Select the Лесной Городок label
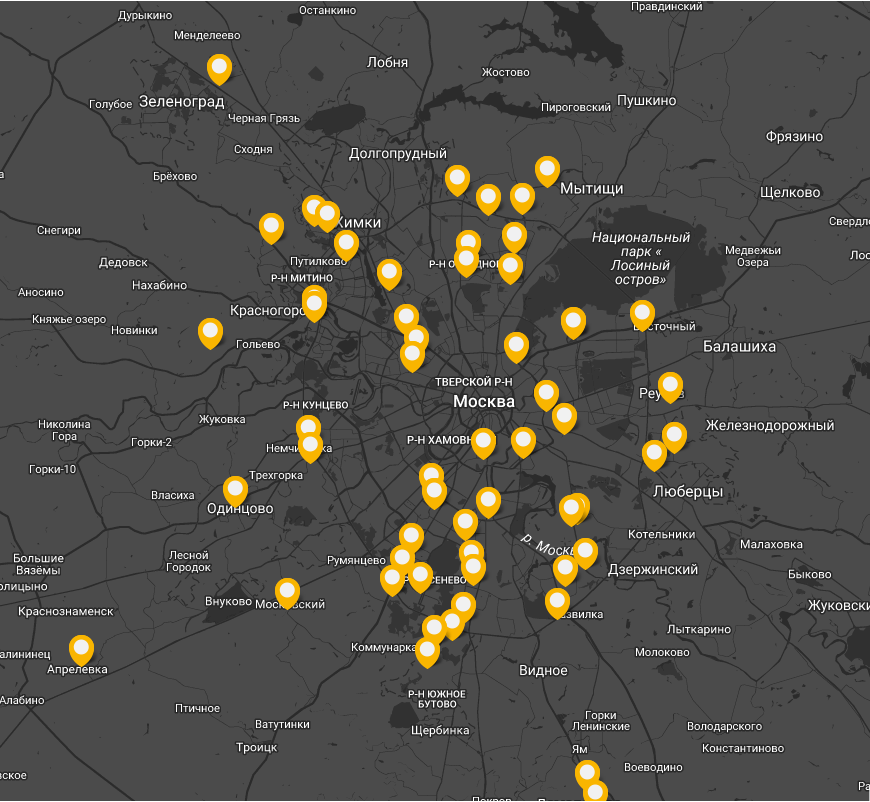870x802 pixels. click(x=189, y=561)
